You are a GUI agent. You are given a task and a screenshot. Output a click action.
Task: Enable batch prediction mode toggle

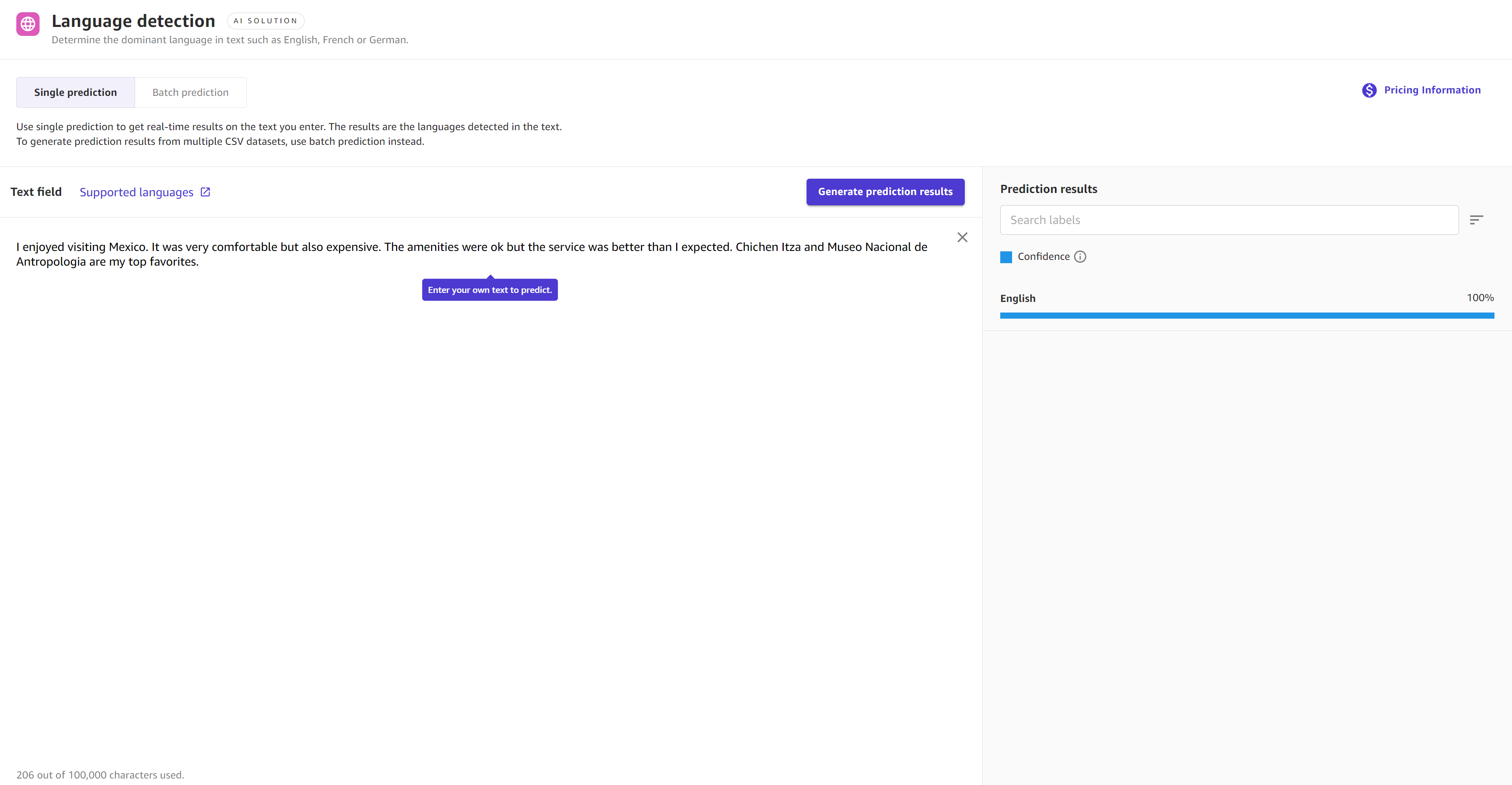pos(189,92)
